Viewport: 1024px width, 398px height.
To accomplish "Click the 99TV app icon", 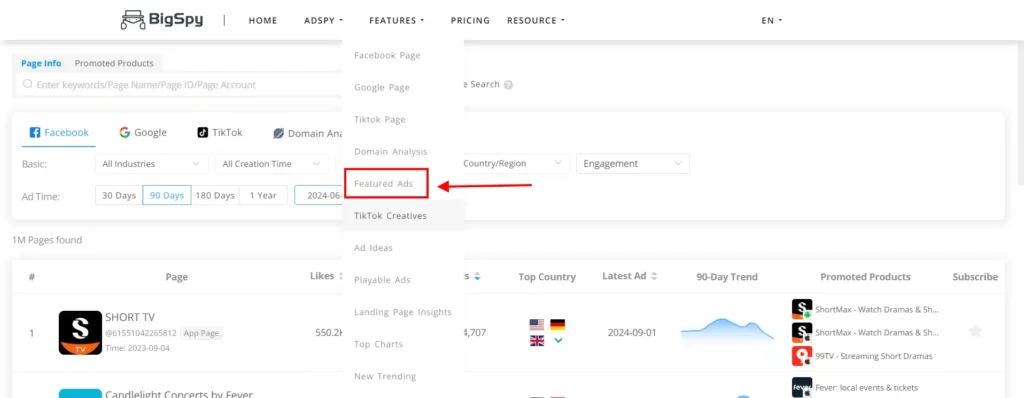I will (802, 356).
